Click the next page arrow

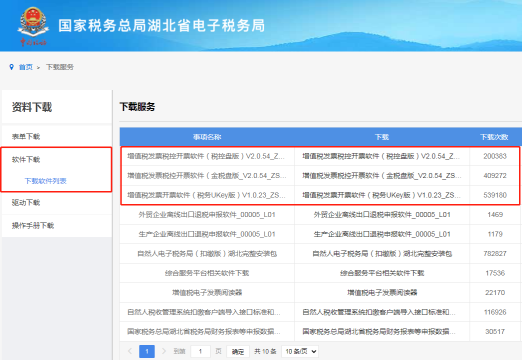tap(163, 351)
